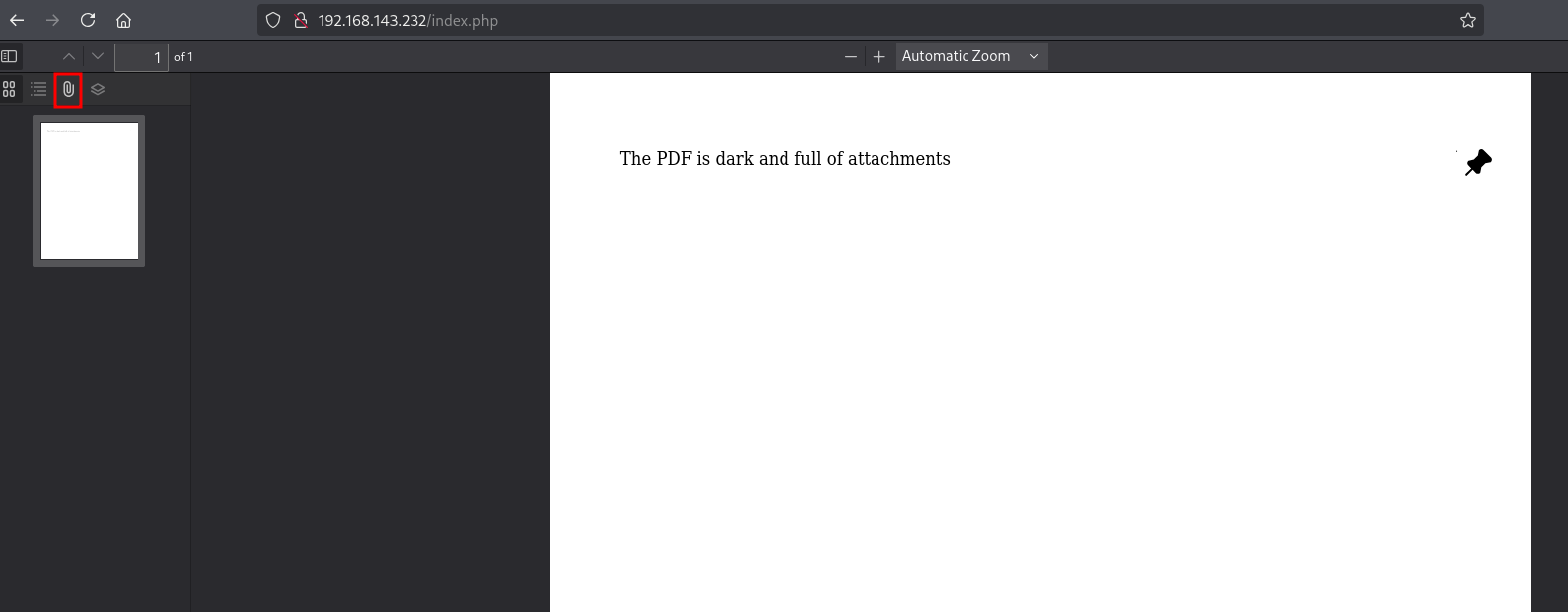Go to the next PDF page
The height and width of the screenshot is (612, 1568).
(x=97, y=57)
